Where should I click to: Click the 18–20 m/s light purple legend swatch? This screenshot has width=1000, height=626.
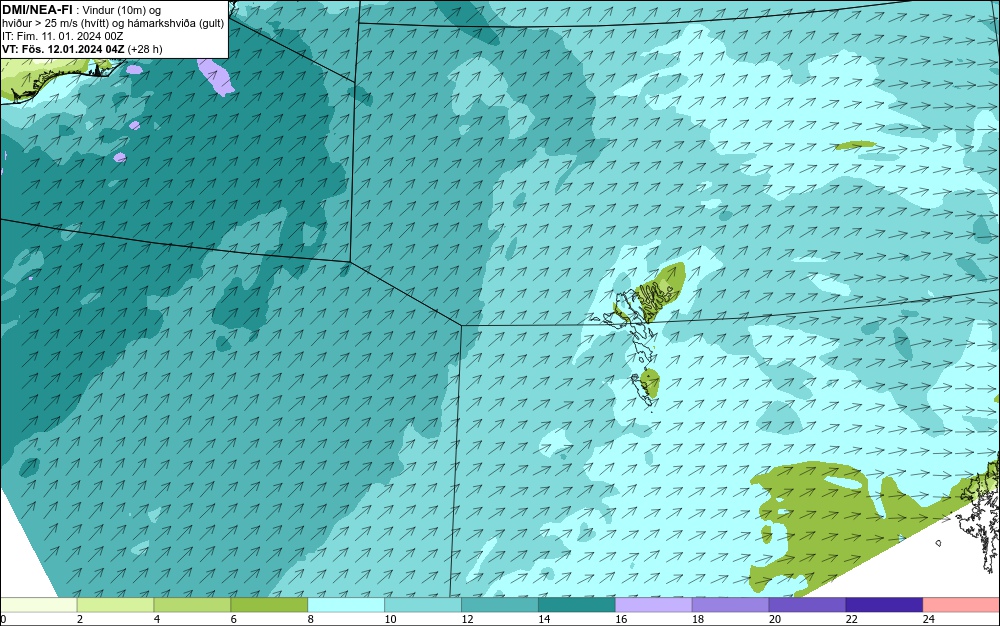[x=730, y=604]
